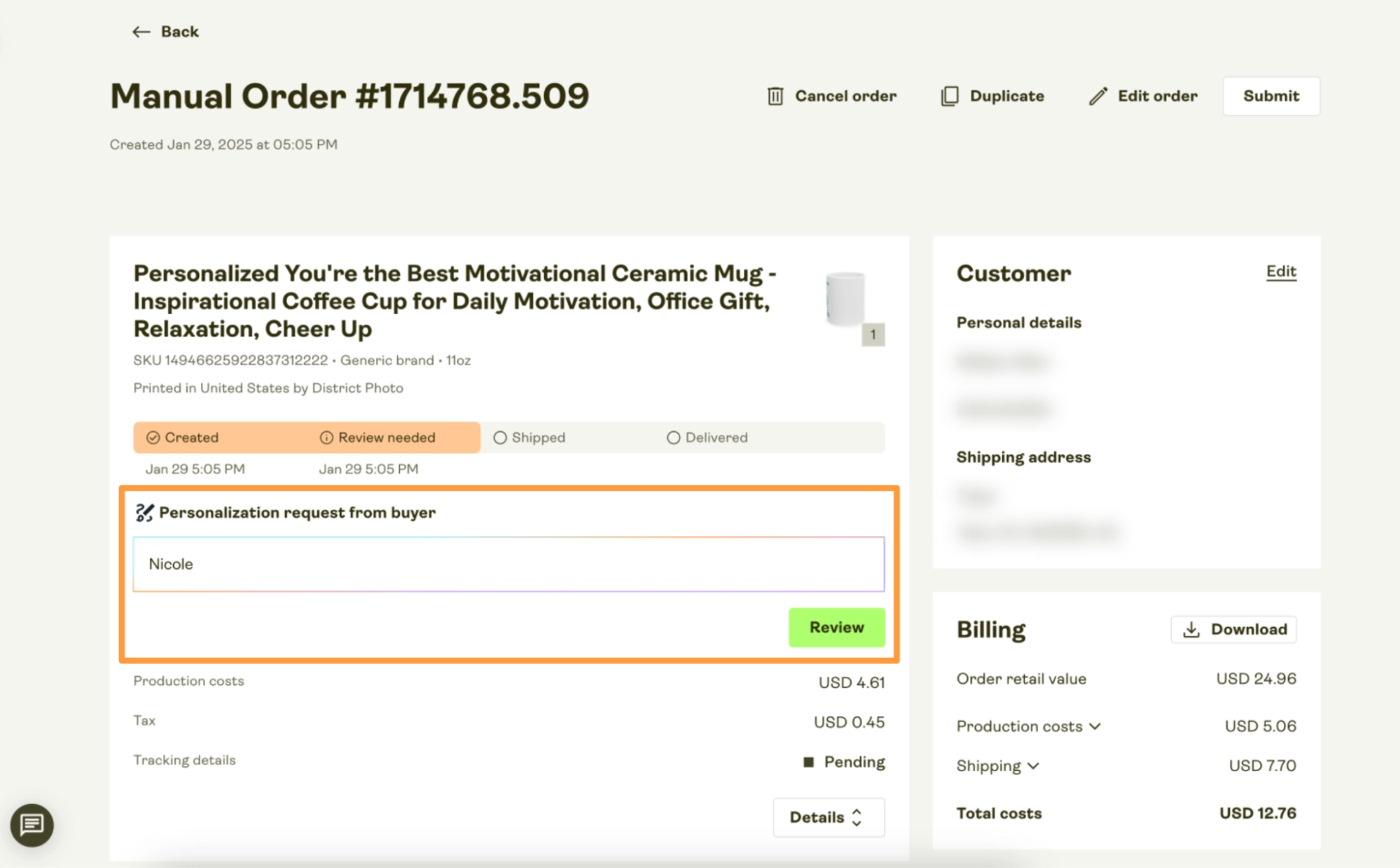This screenshot has height=868, width=1400.
Task: Expand the Production costs billing chevron
Action: click(1095, 726)
